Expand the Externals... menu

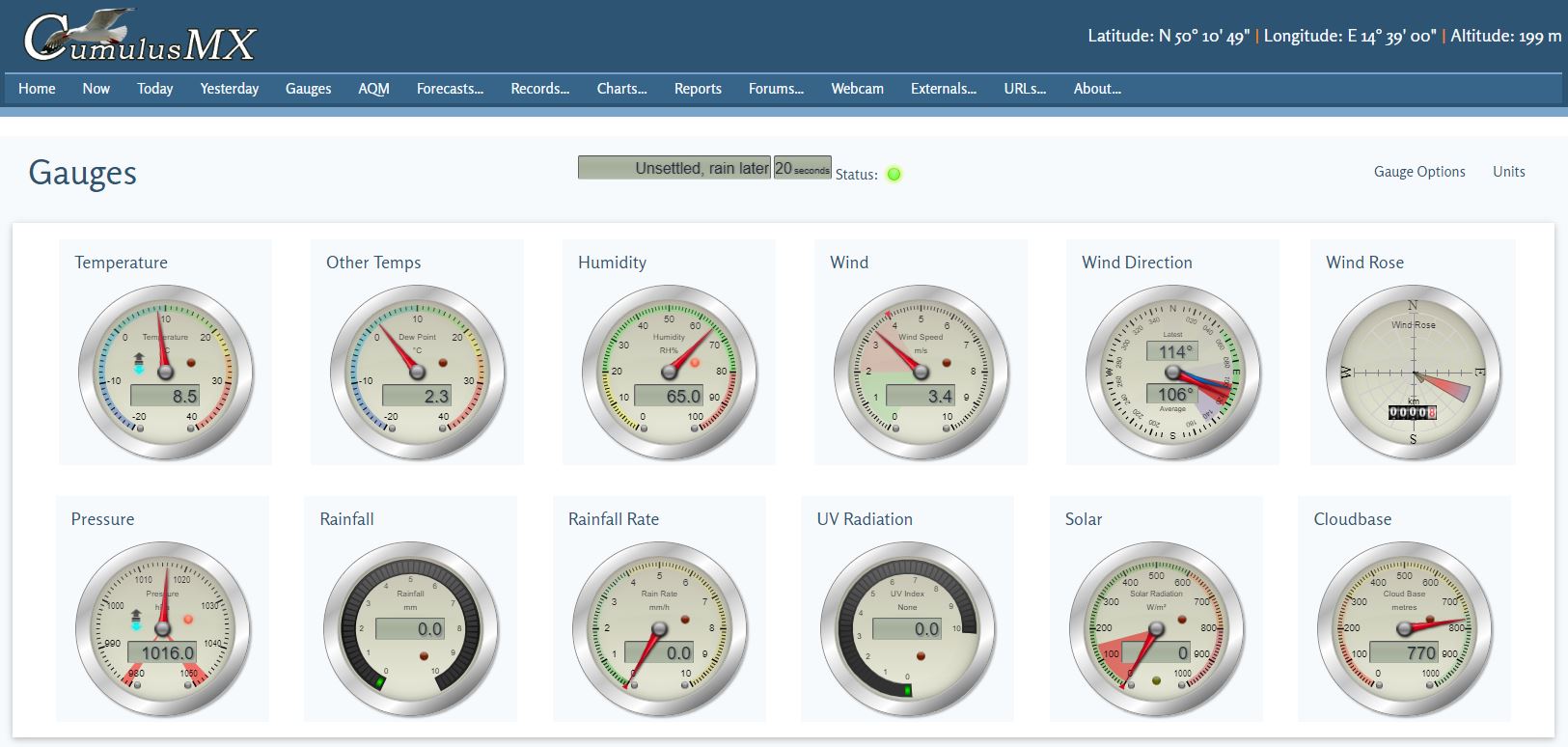(x=944, y=88)
